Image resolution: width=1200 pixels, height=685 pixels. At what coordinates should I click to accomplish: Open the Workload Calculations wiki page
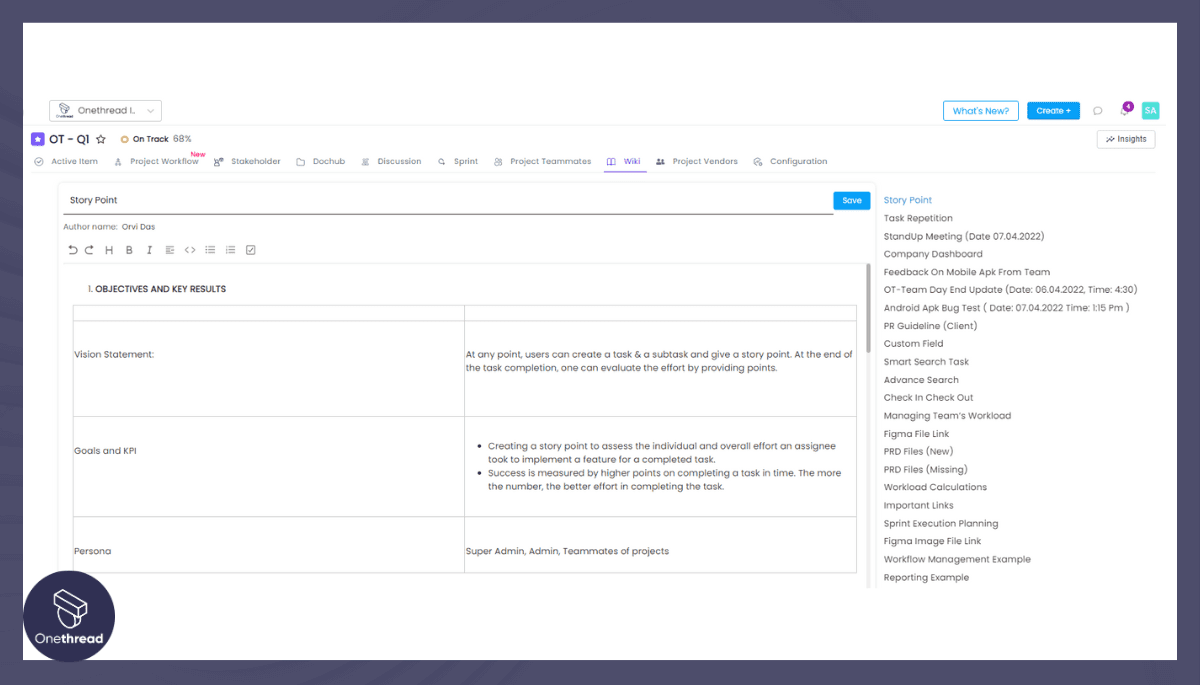[x=934, y=487]
